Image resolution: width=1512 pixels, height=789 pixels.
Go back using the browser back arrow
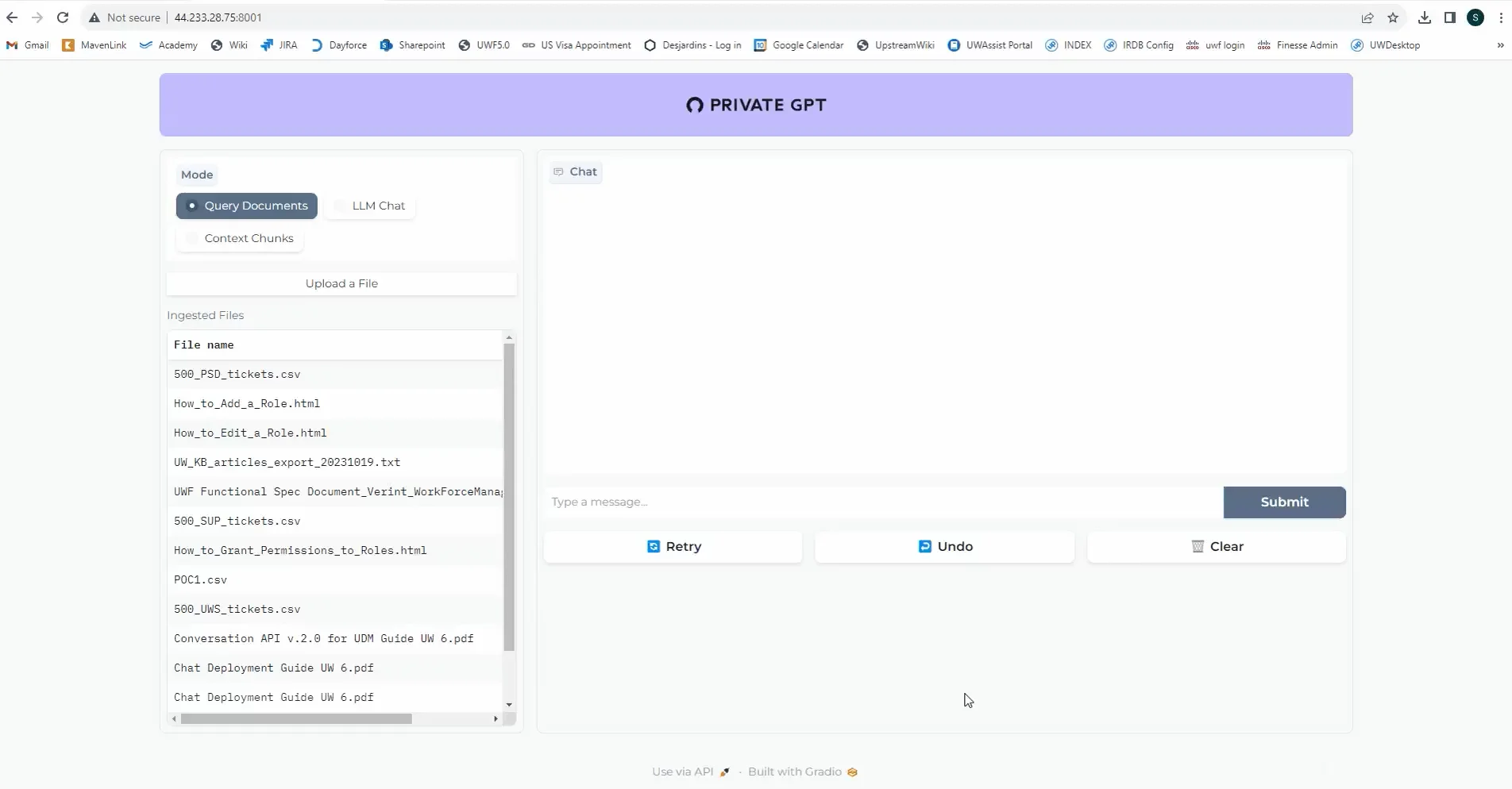pyautogui.click(x=12, y=17)
